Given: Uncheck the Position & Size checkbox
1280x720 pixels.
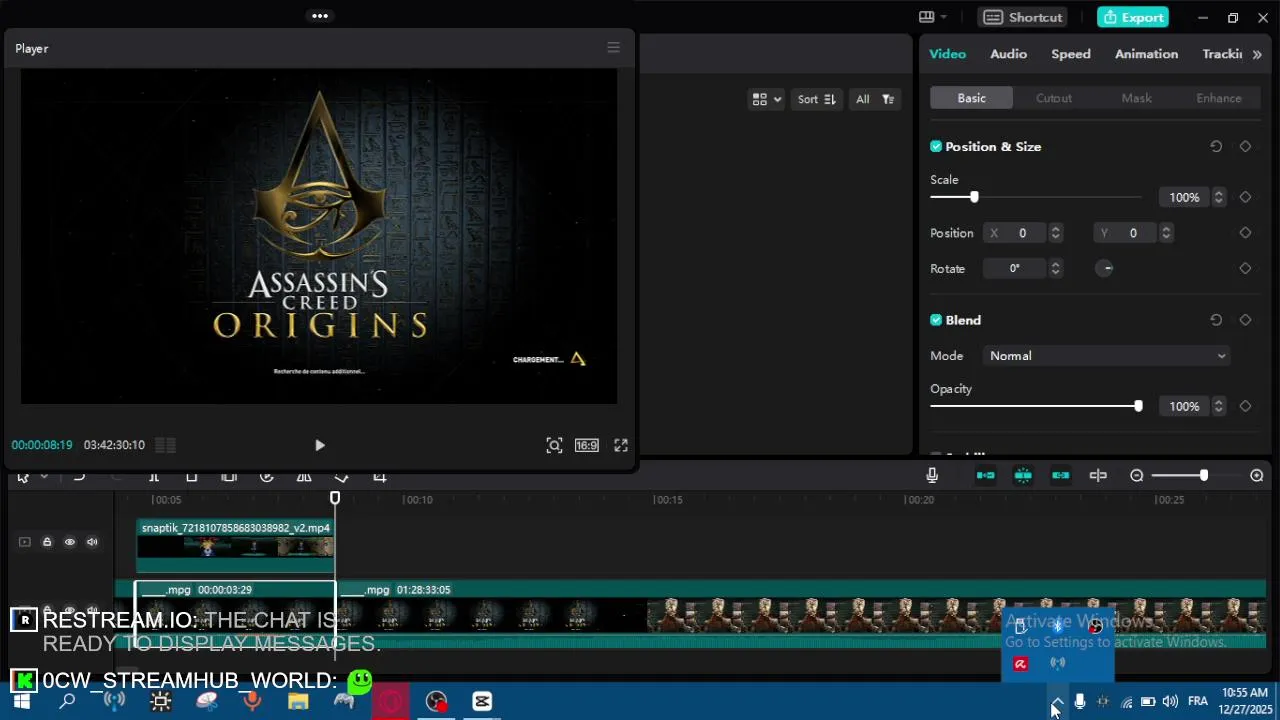Looking at the screenshot, I should pos(936,146).
